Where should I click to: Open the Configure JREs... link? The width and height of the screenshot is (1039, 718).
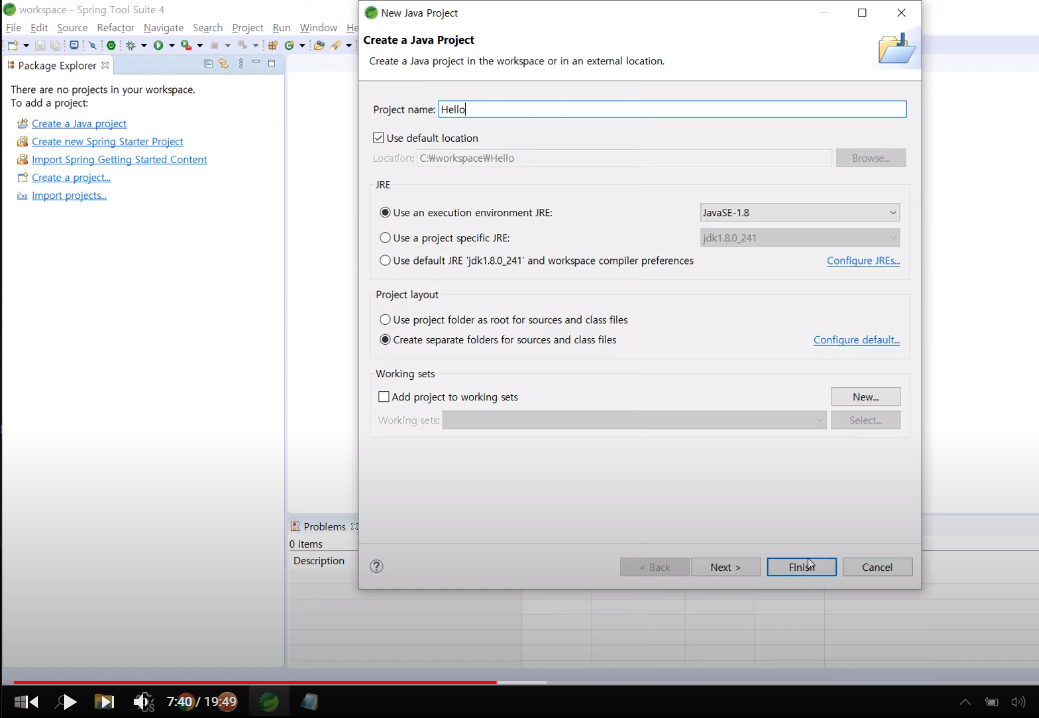[863, 260]
